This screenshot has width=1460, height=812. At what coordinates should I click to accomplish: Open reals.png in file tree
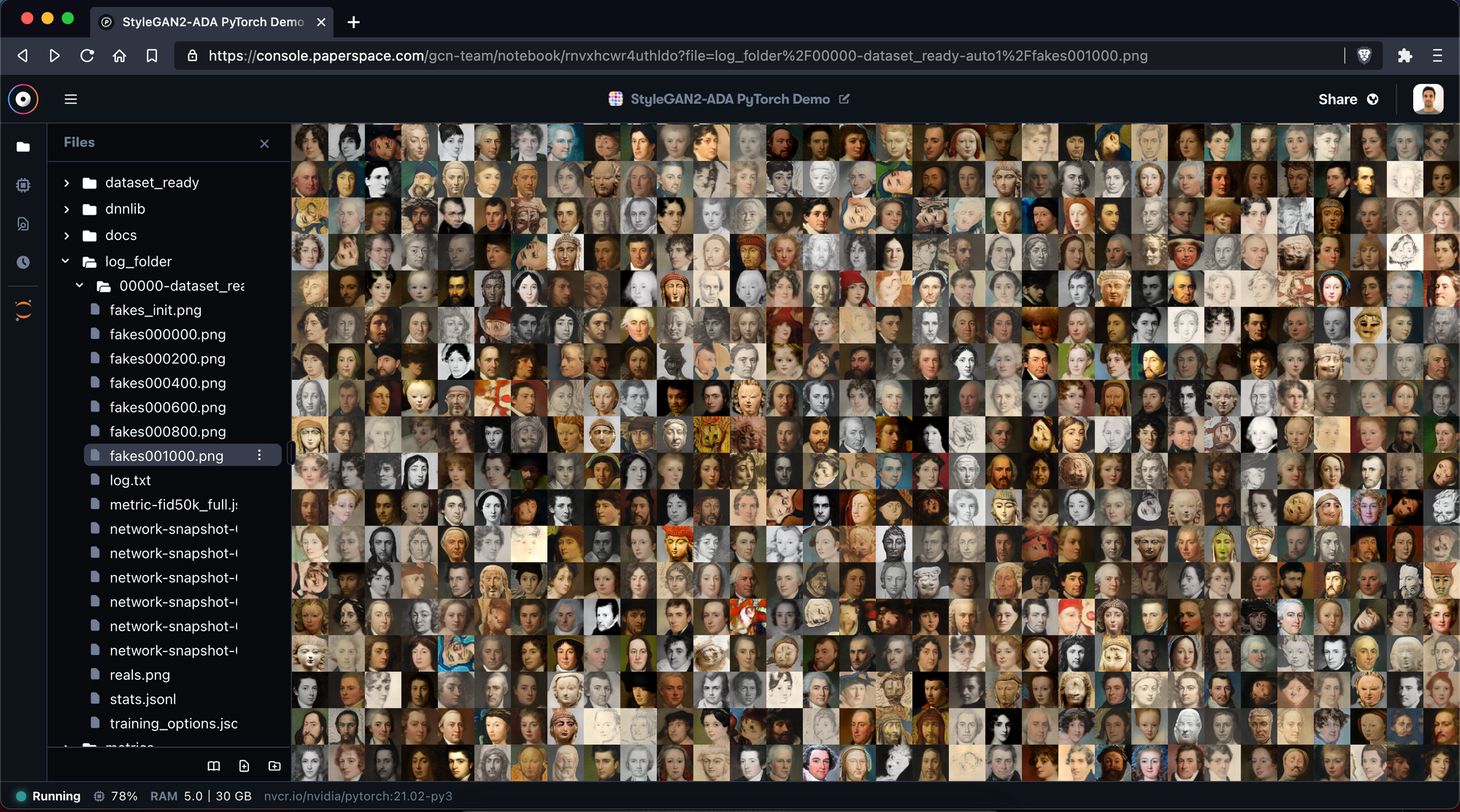click(139, 675)
